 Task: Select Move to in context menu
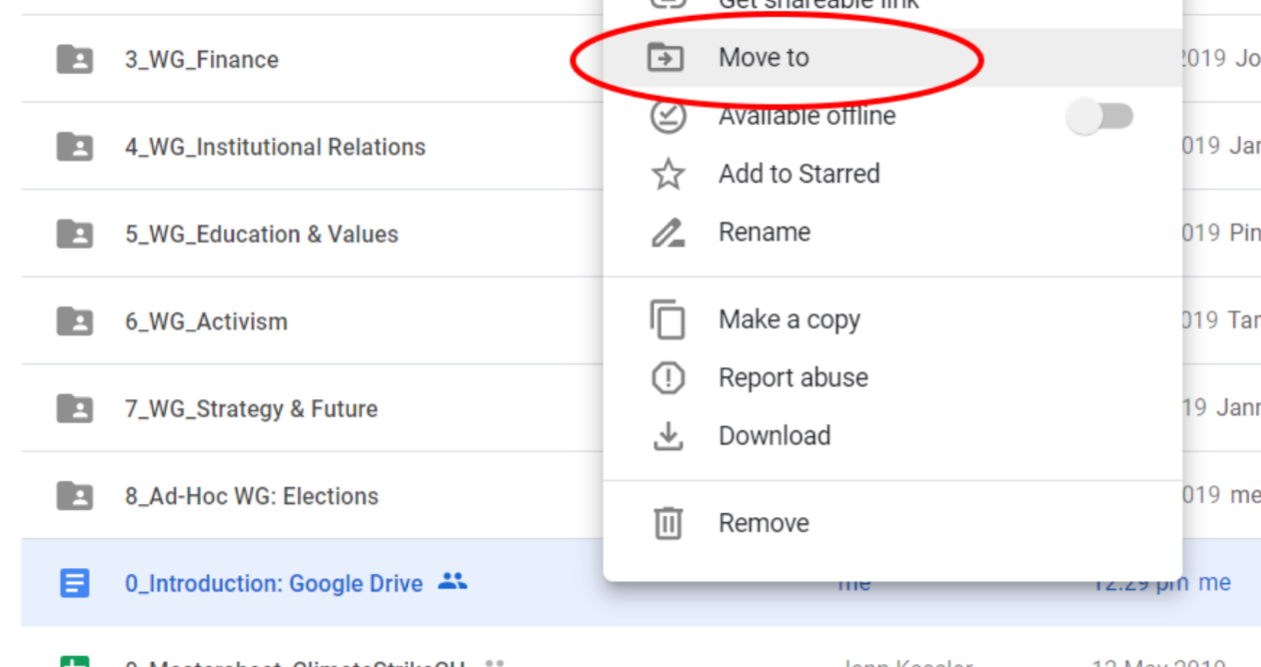pyautogui.click(x=763, y=58)
